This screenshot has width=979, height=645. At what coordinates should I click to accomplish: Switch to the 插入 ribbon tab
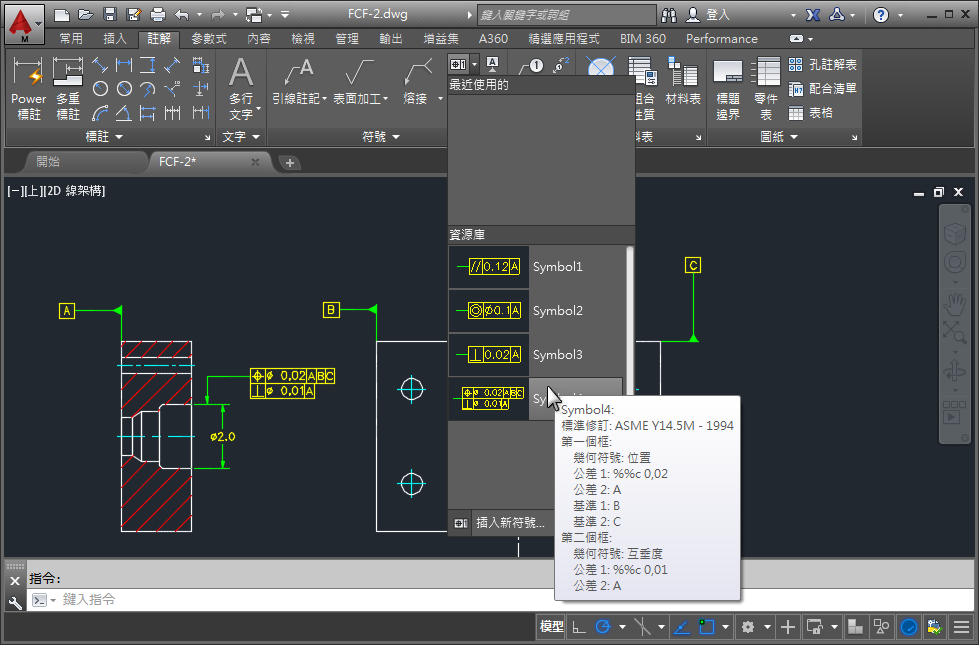[x=115, y=39]
